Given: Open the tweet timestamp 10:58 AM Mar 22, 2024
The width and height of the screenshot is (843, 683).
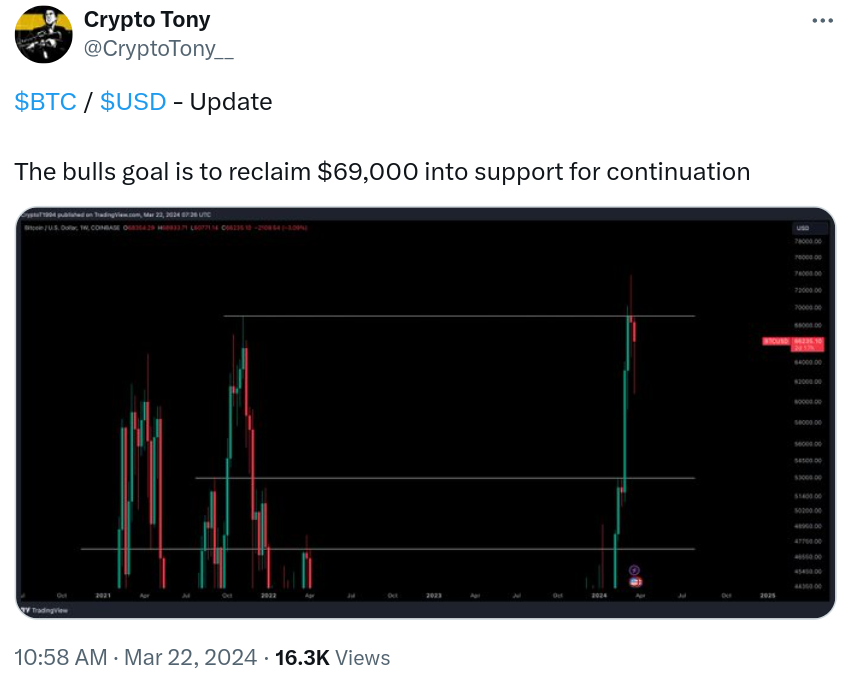Looking at the screenshot, I should click(x=135, y=658).
